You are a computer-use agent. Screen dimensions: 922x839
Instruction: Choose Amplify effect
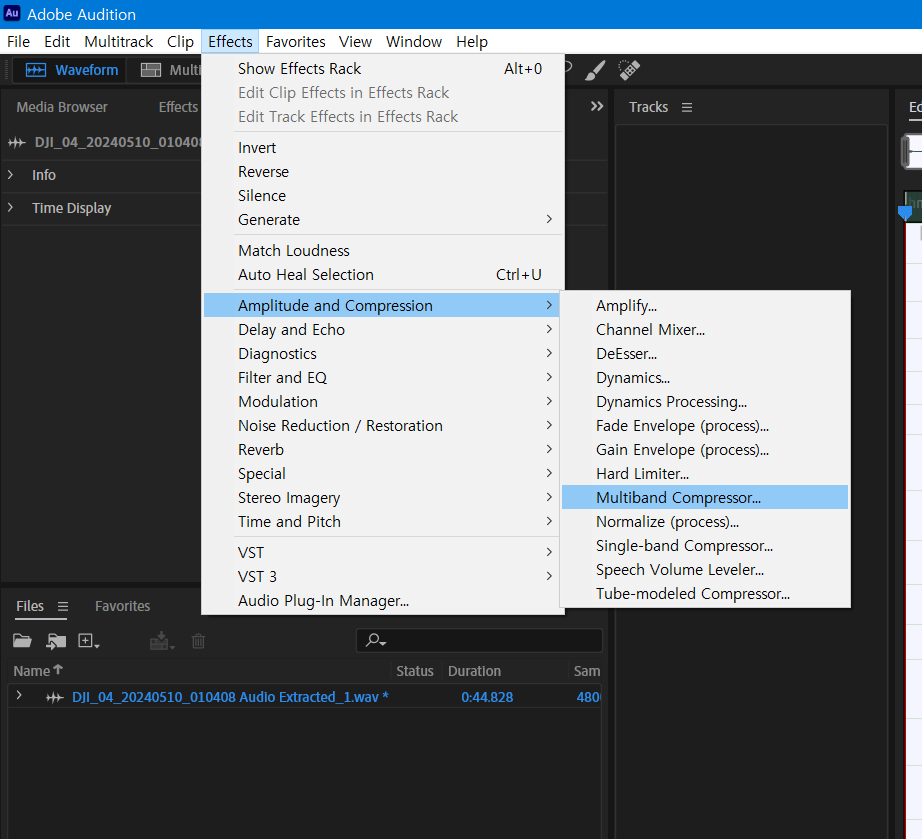(x=705, y=306)
